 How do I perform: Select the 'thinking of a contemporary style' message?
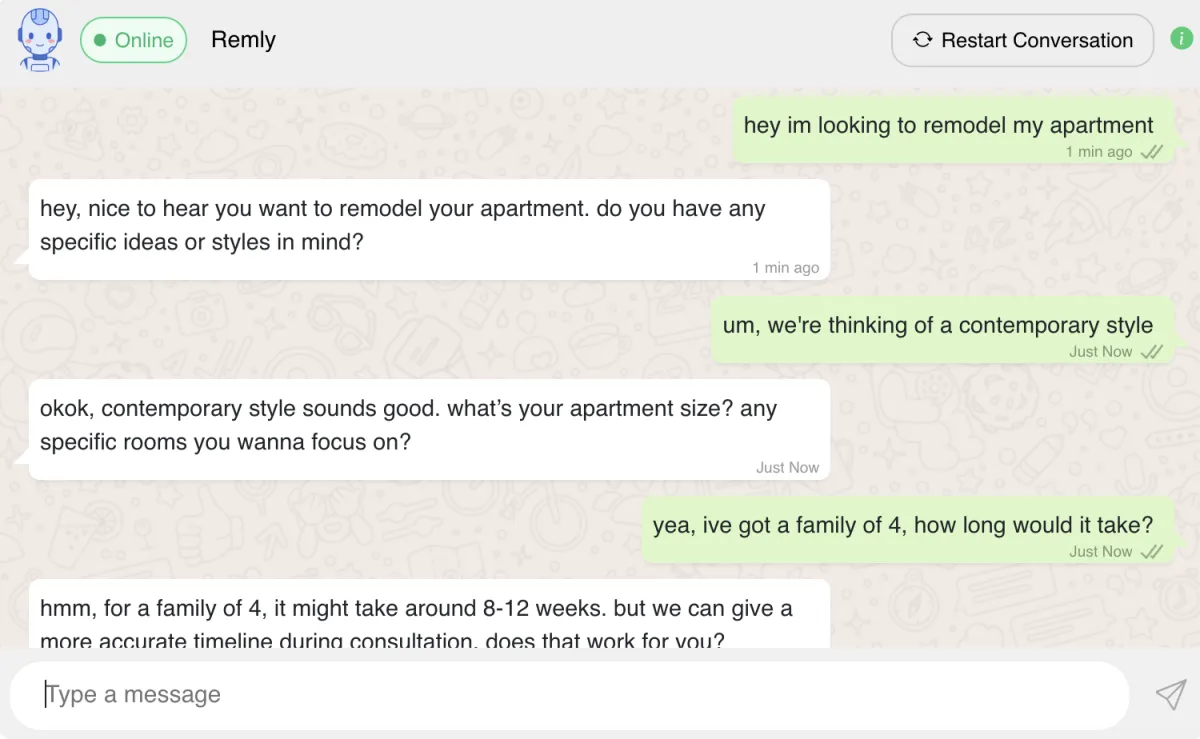coord(937,326)
